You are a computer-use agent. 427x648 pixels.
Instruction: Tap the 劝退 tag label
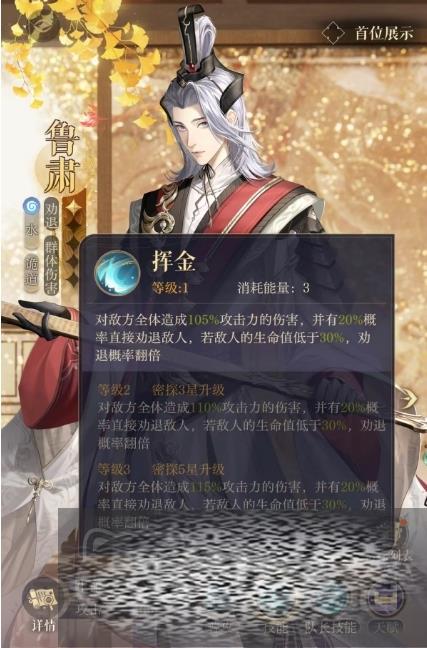point(51,216)
